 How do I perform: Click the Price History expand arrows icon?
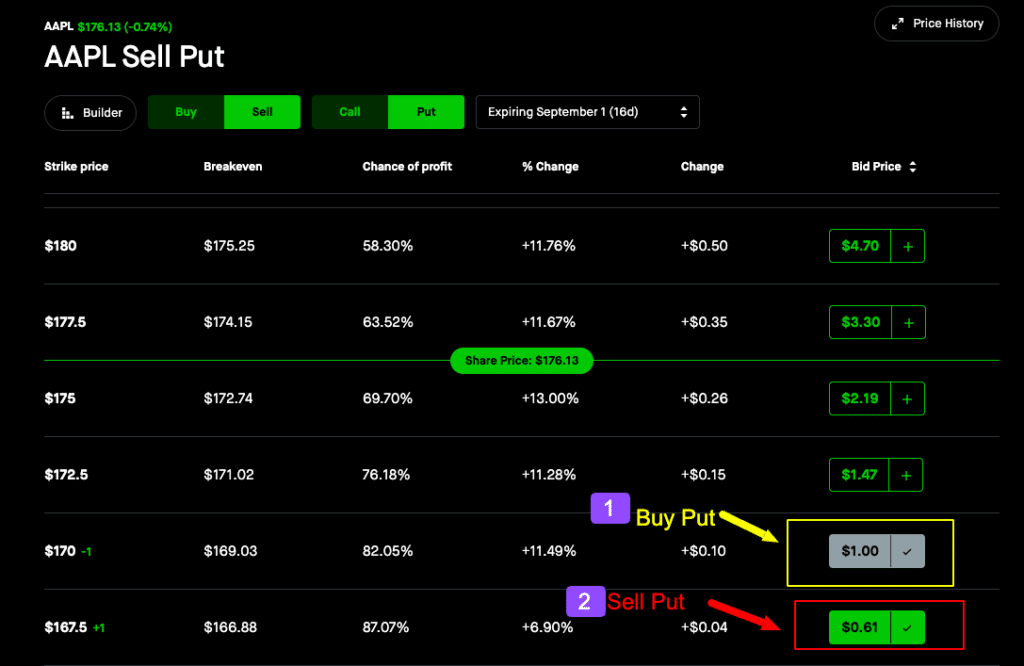(x=897, y=24)
